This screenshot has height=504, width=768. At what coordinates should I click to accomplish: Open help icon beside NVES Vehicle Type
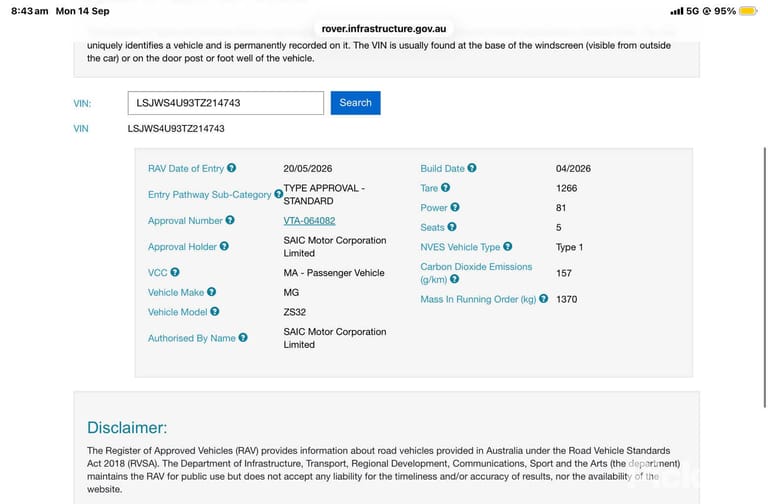tap(507, 246)
